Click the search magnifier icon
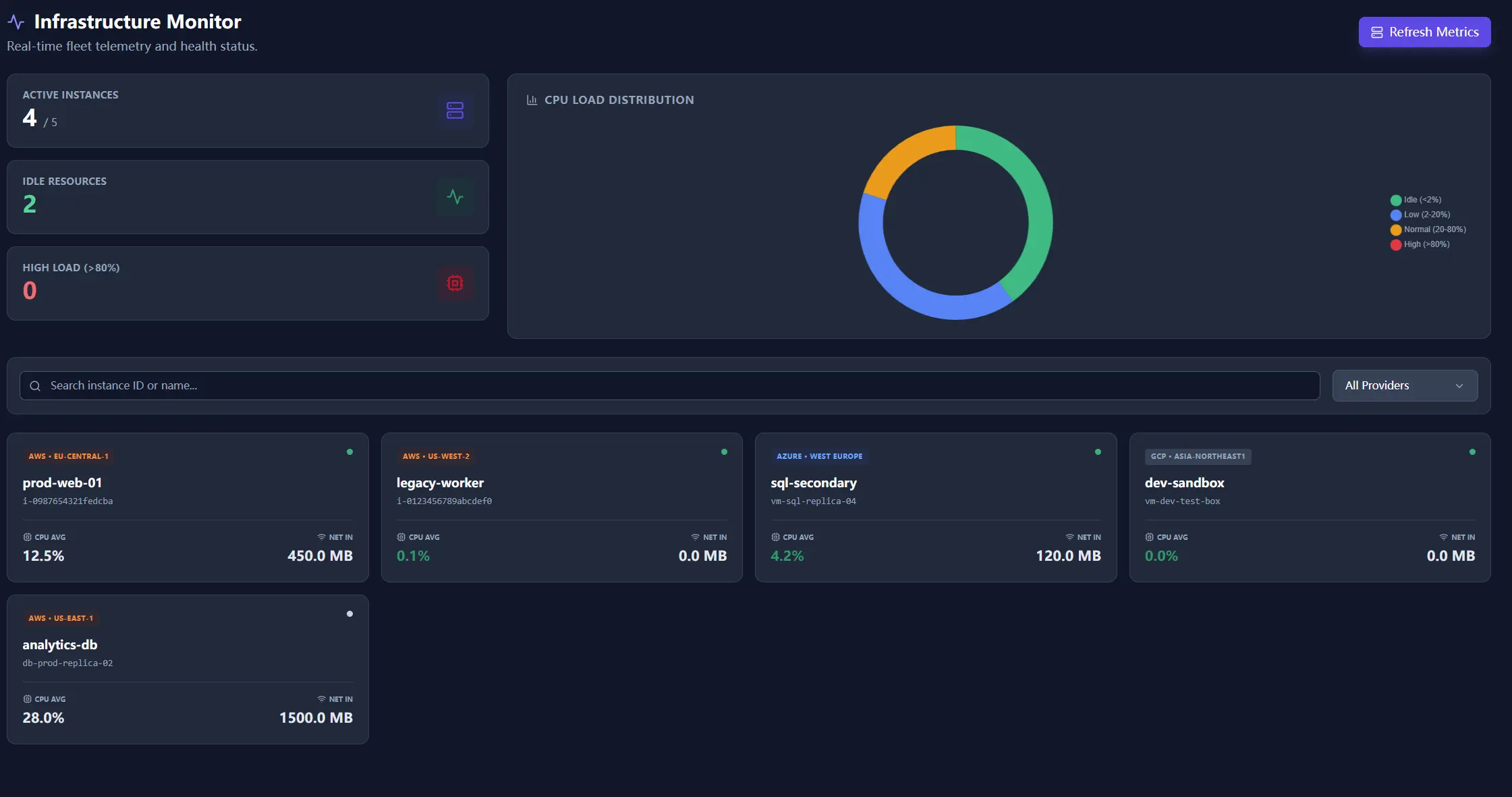The height and width of the screenshot is (797, 1512). 35,385
